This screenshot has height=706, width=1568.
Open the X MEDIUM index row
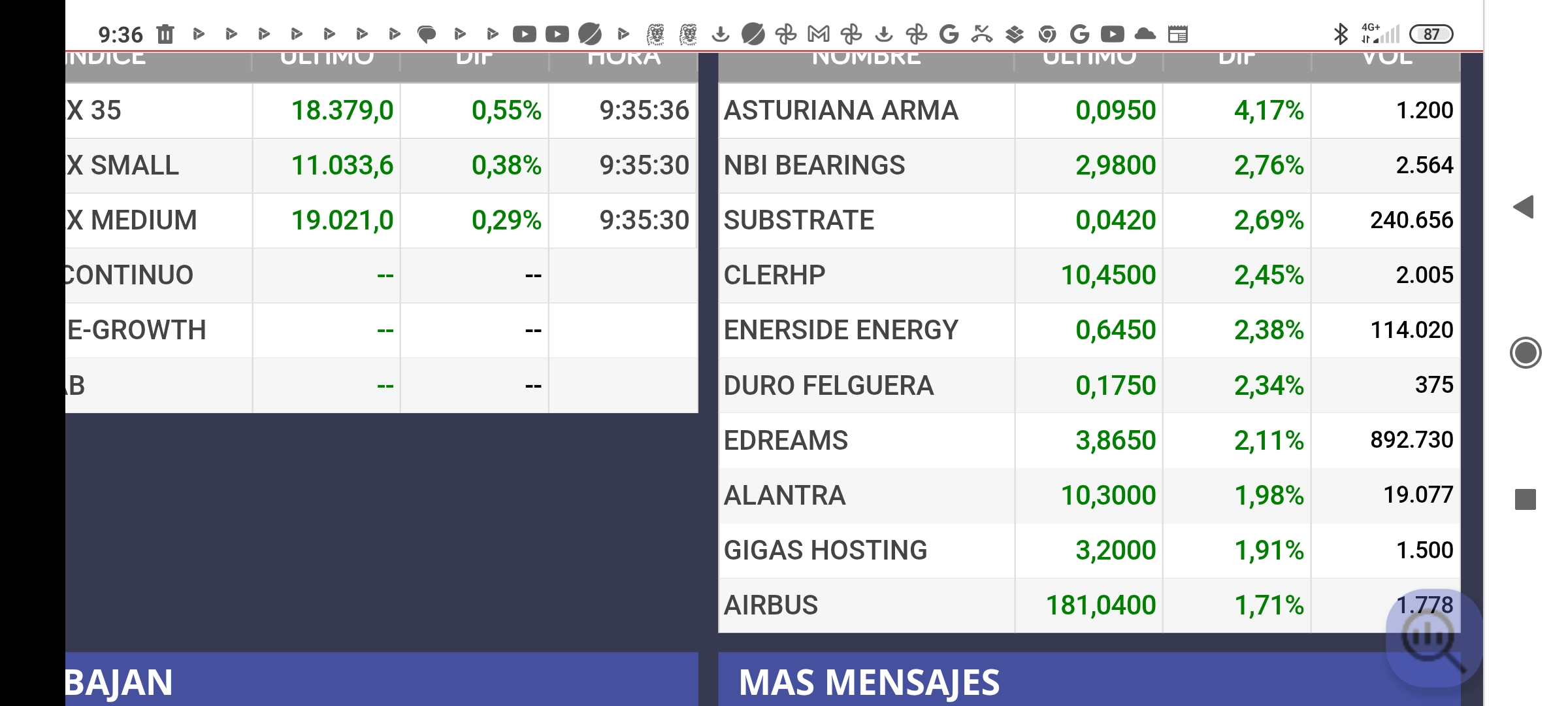tap(382, 220)
